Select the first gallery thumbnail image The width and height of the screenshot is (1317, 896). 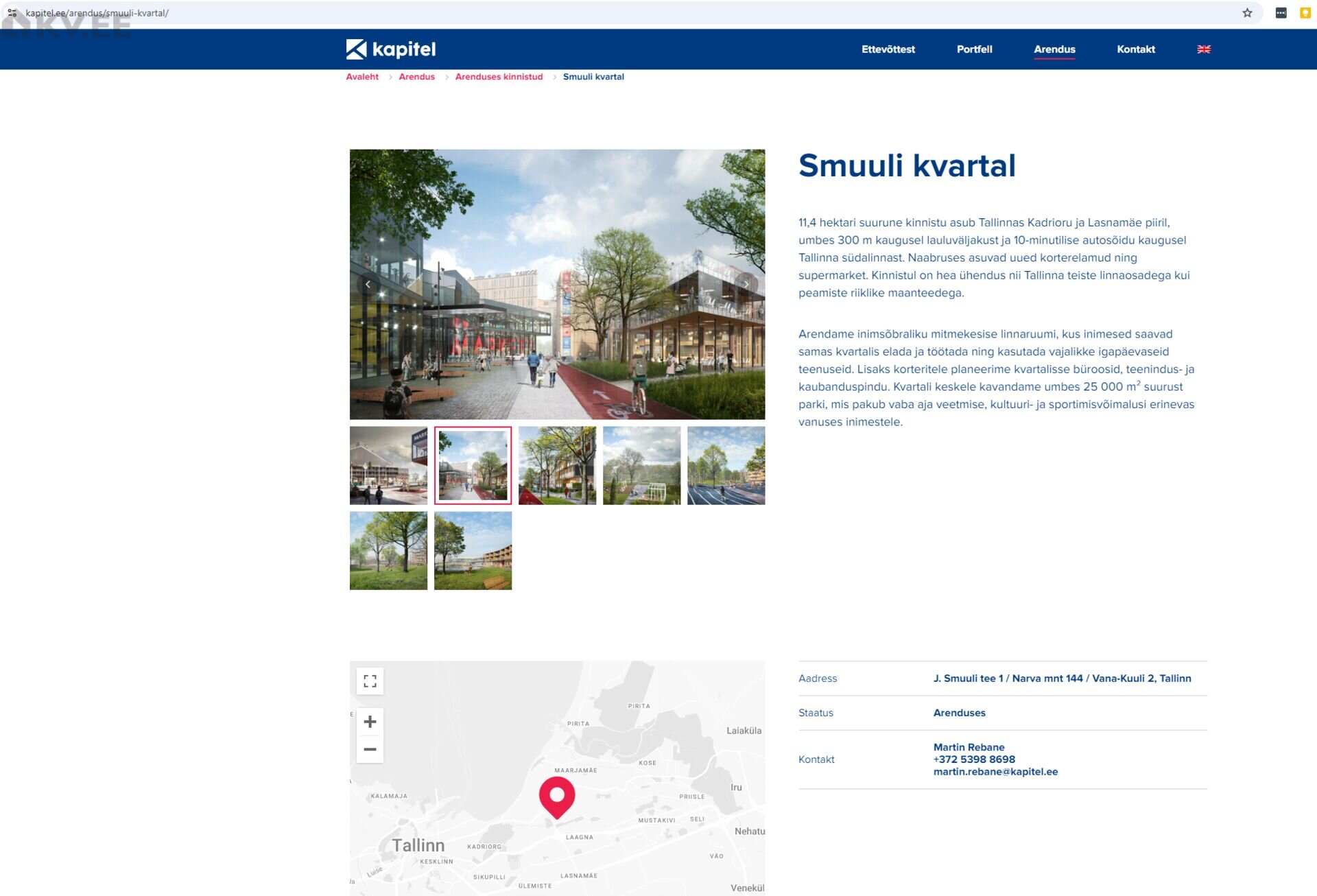click(x=388, y=466)
